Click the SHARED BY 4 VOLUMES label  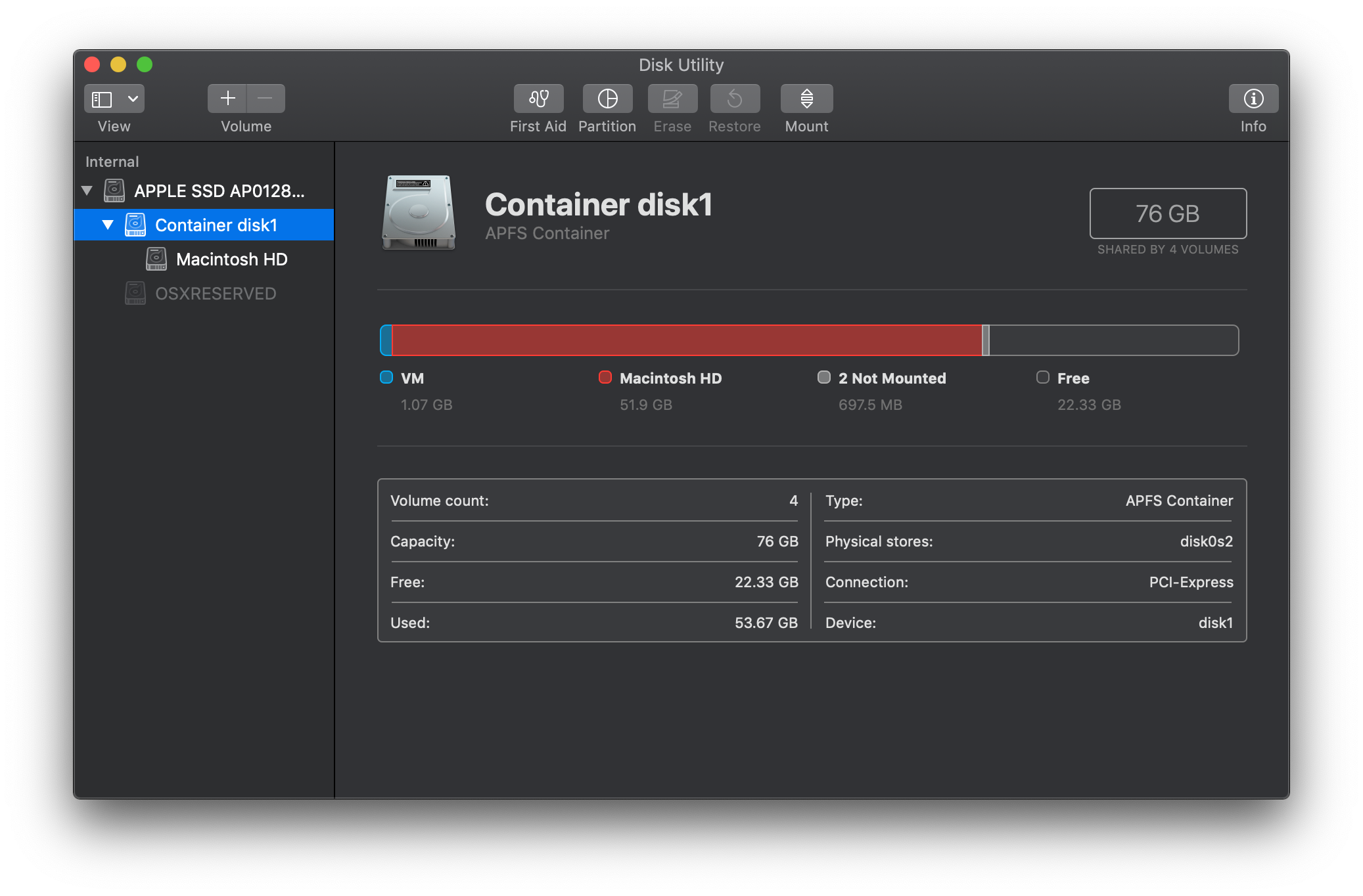click(1168, 250)
